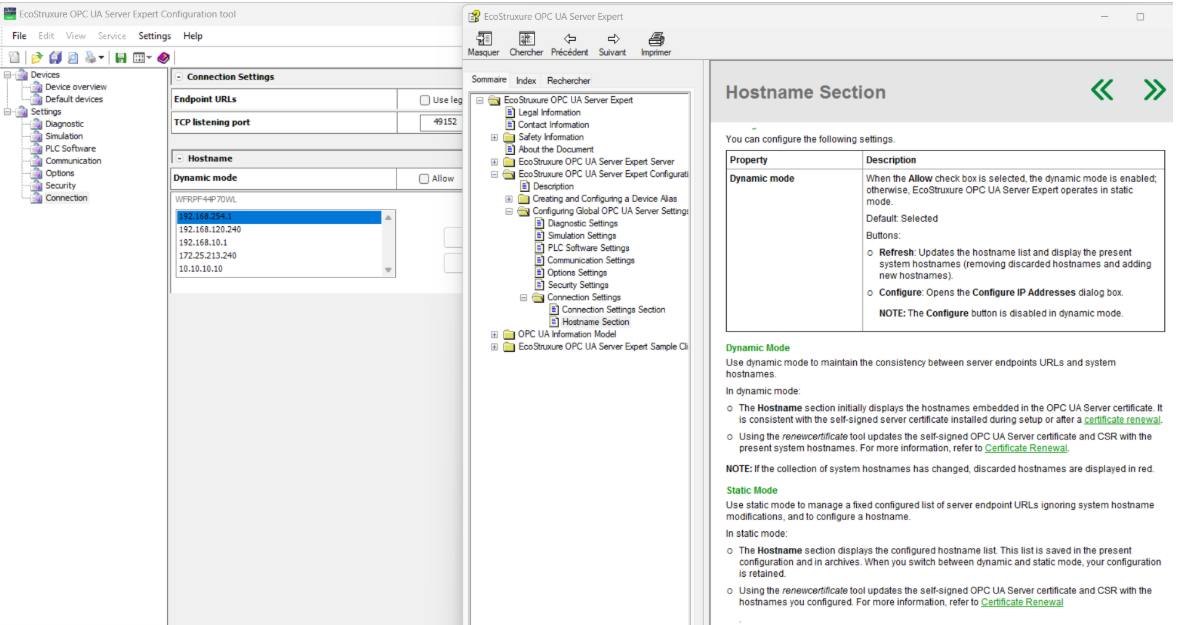This screenshot has height=625, width=1177.
Task: Click the New configuration toolbar icon
Action: click(x=14, y=58)
